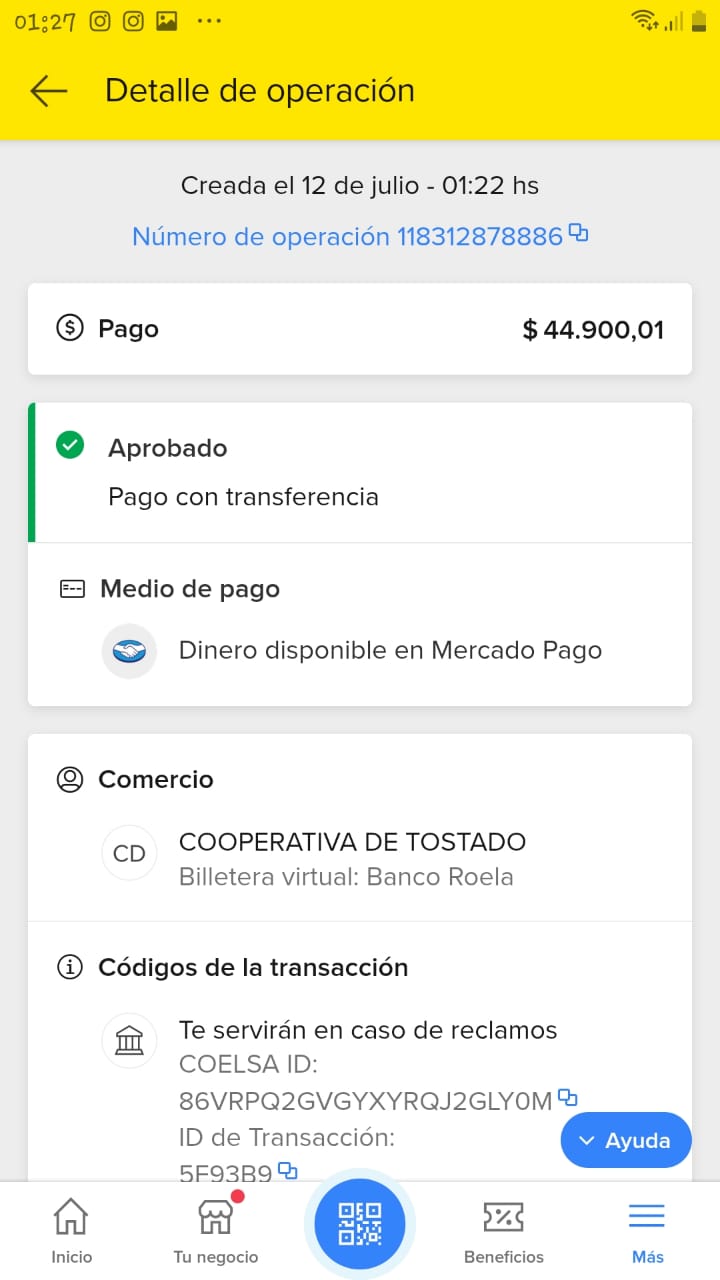This screenshot has height=1280, width=720.
Task: Tap the green Aprobado checkmark icon
Action: click(70, 446)
